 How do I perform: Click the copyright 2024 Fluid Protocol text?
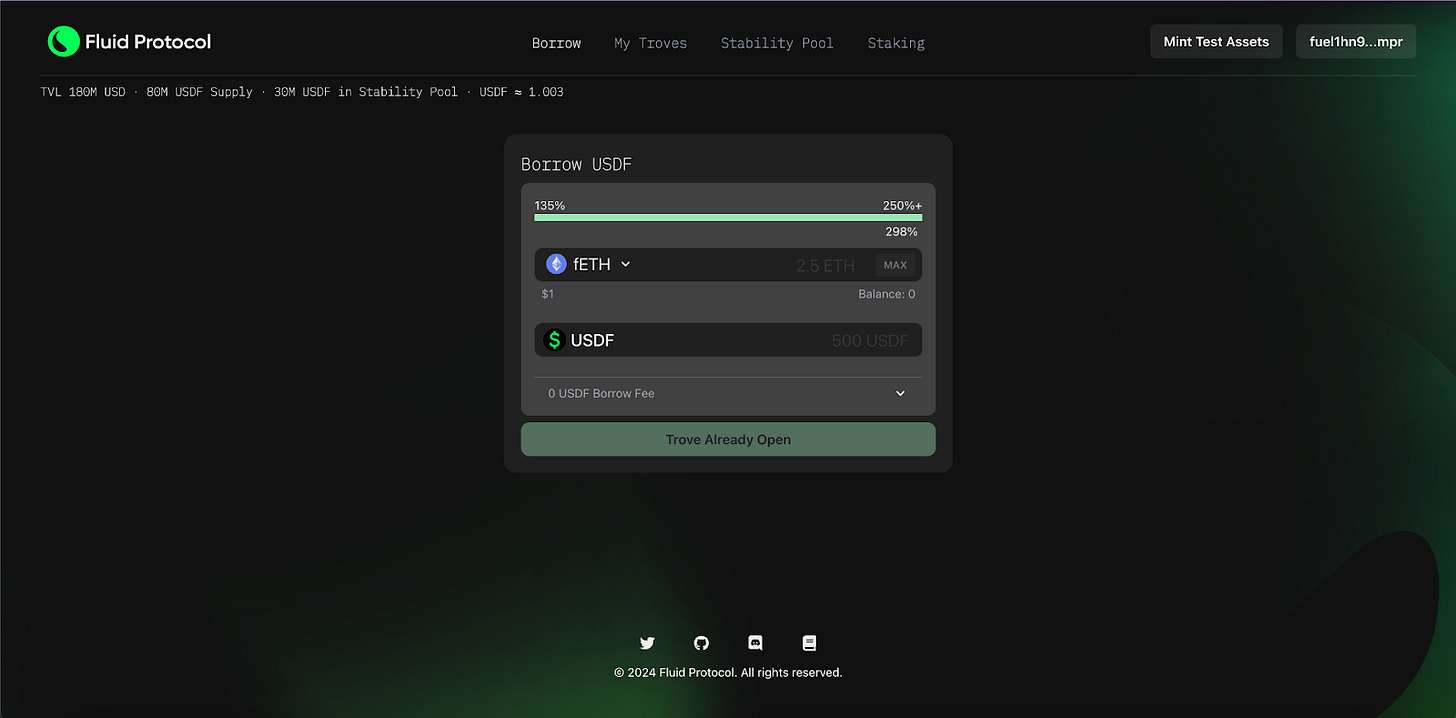point(728,672)
